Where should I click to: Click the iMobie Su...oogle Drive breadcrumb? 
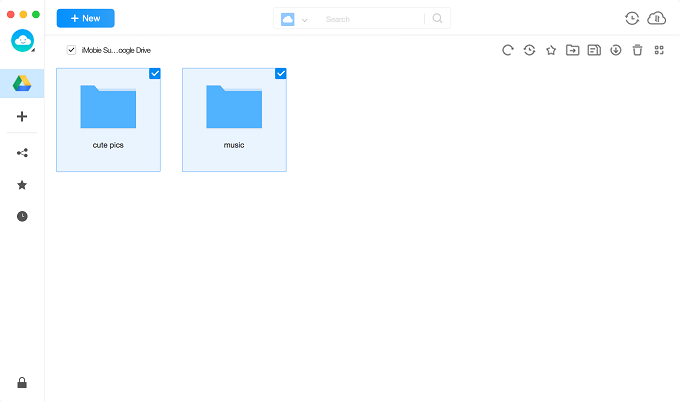(116, 50)
